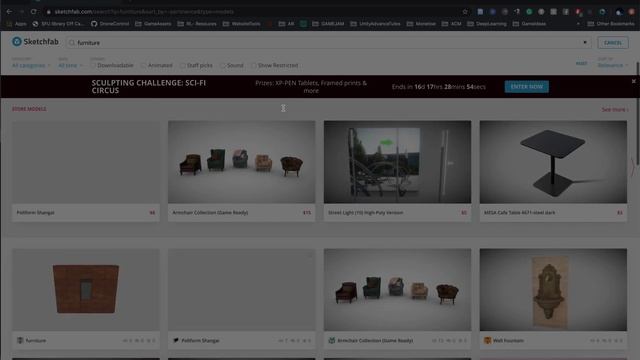This screenshot has height=360, width=640.
Task: Reload the page with the refresh icon
Action: click(x=34, y=12)
